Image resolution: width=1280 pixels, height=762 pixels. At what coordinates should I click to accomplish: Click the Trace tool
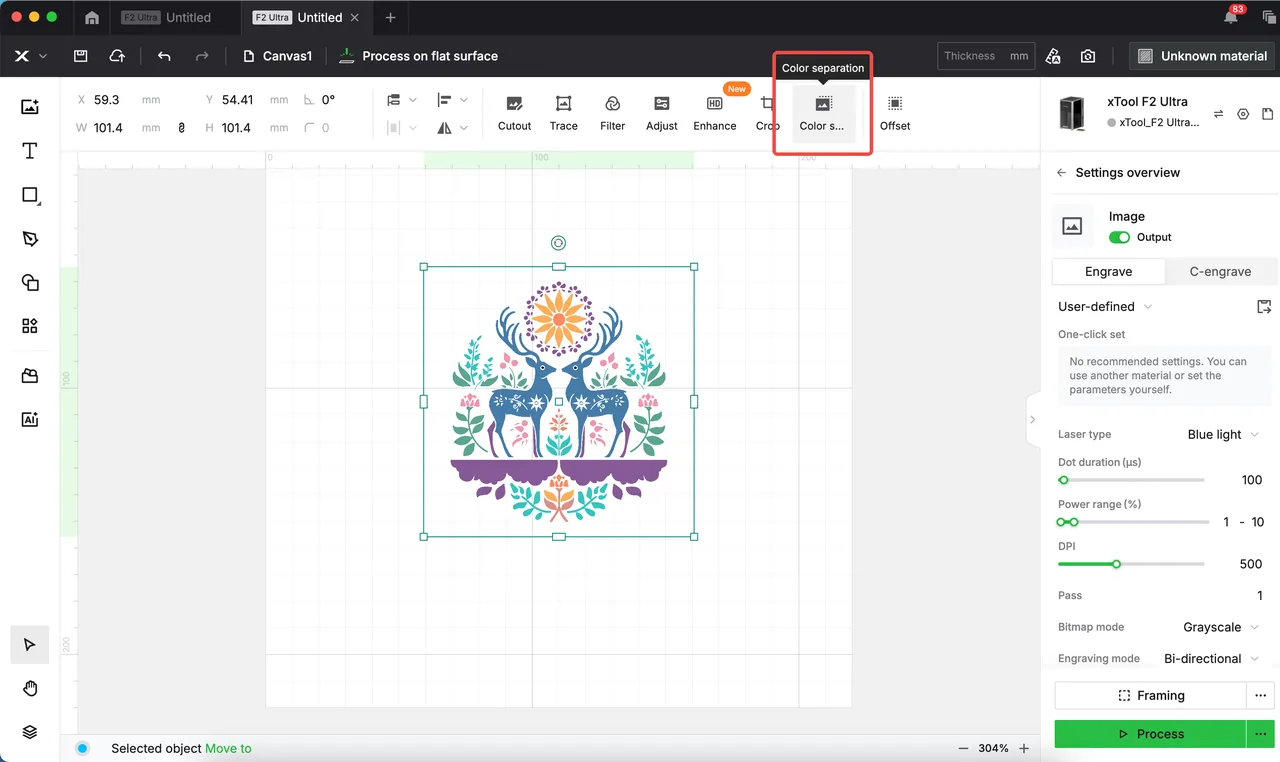click(563, 113)
